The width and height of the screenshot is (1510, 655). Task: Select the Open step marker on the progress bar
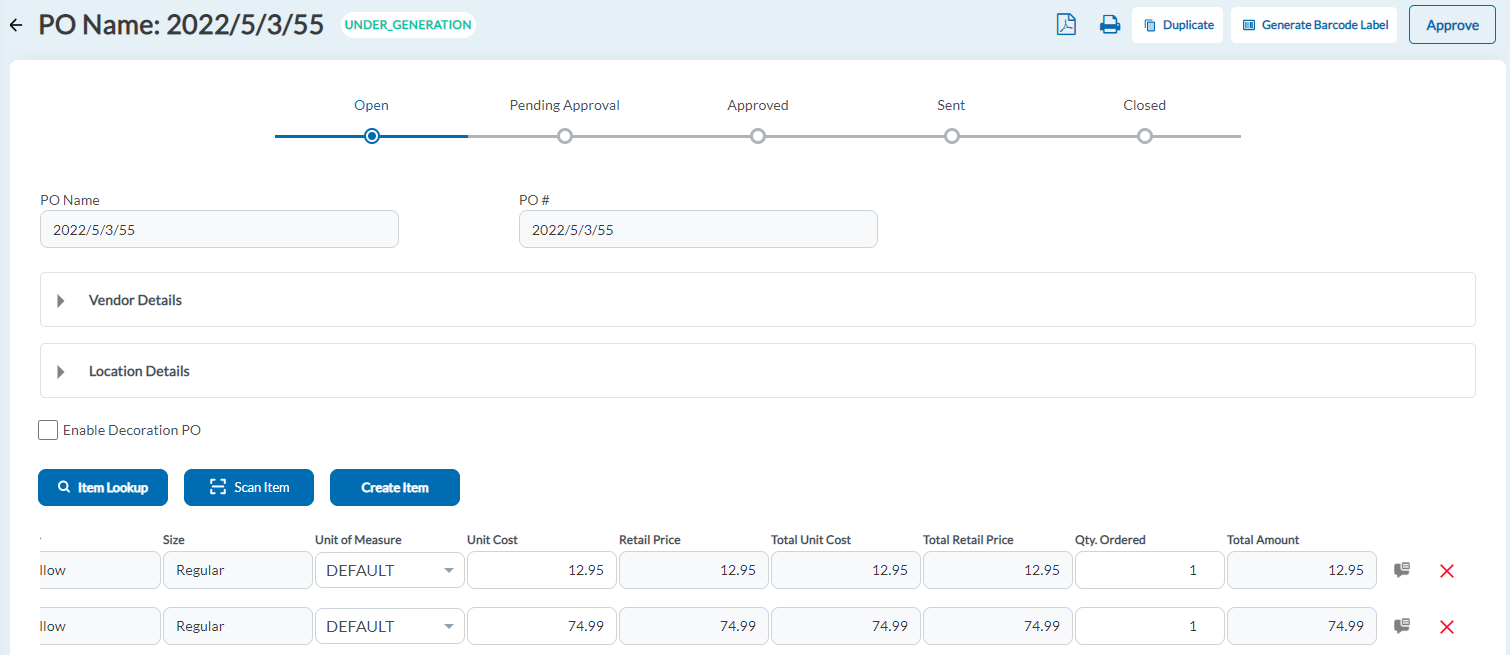[x=371, y=135]
